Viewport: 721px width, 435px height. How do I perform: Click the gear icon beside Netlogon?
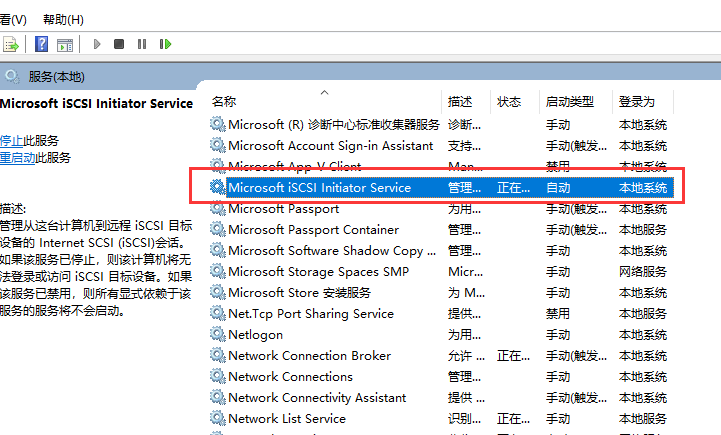point(217,335)
